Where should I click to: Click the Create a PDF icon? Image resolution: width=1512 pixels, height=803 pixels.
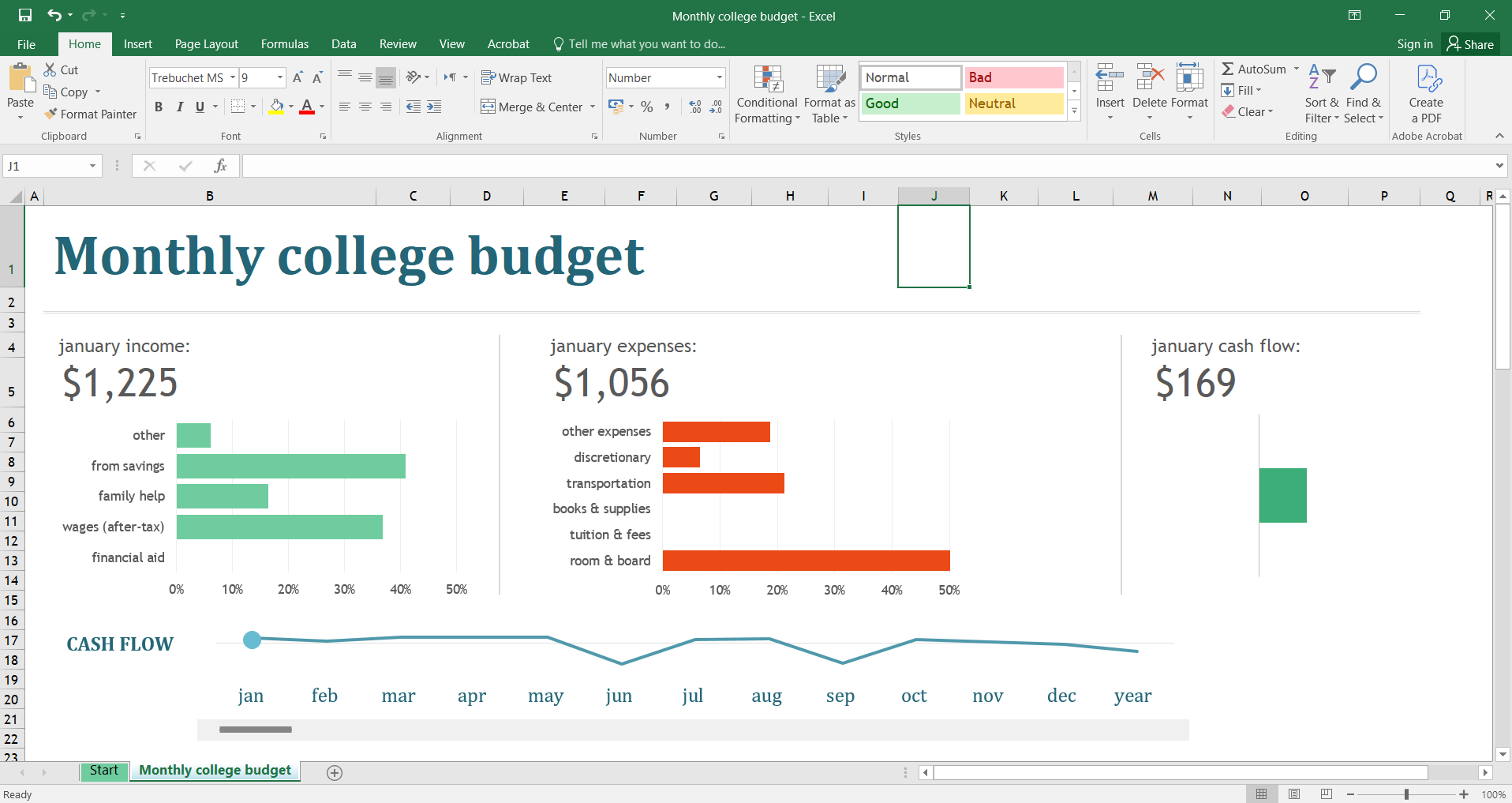(1426, 80)
